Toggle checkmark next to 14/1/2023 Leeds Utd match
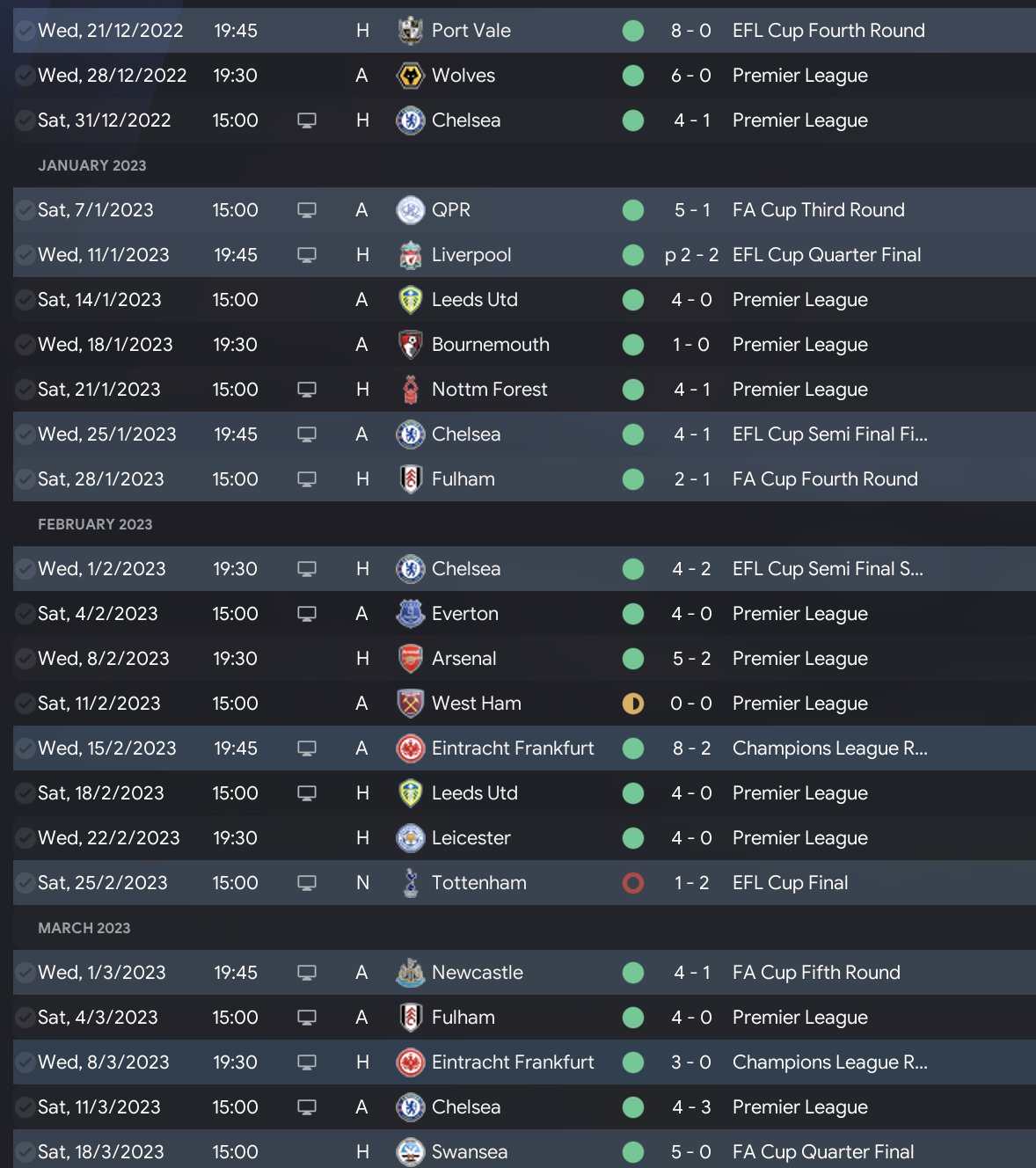This screenshot has width=1036, height=1168. (25, 300)
